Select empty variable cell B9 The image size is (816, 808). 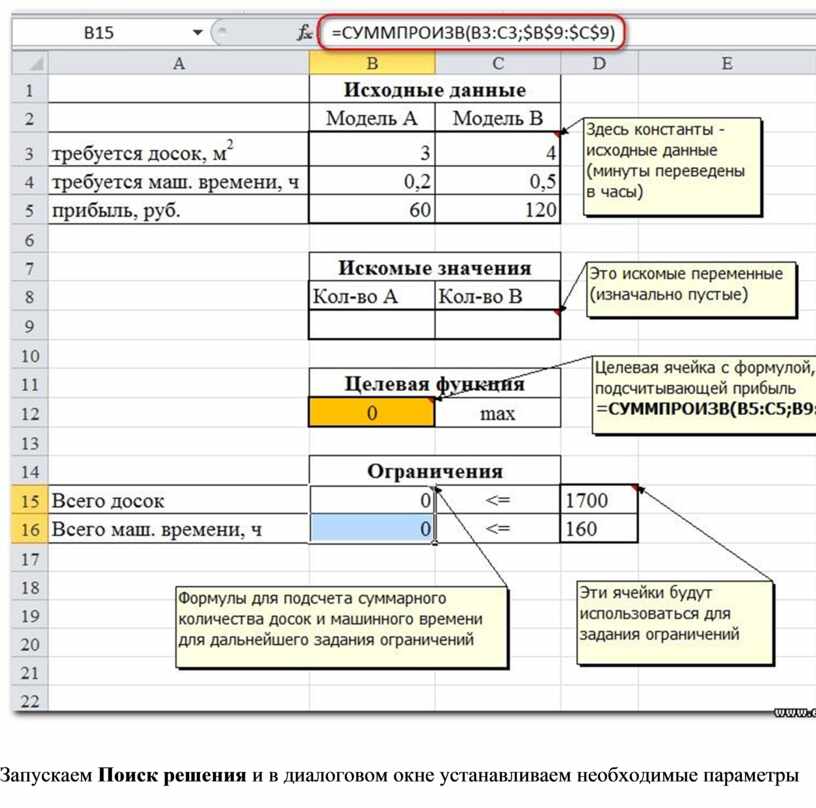[x=372, y=325]
